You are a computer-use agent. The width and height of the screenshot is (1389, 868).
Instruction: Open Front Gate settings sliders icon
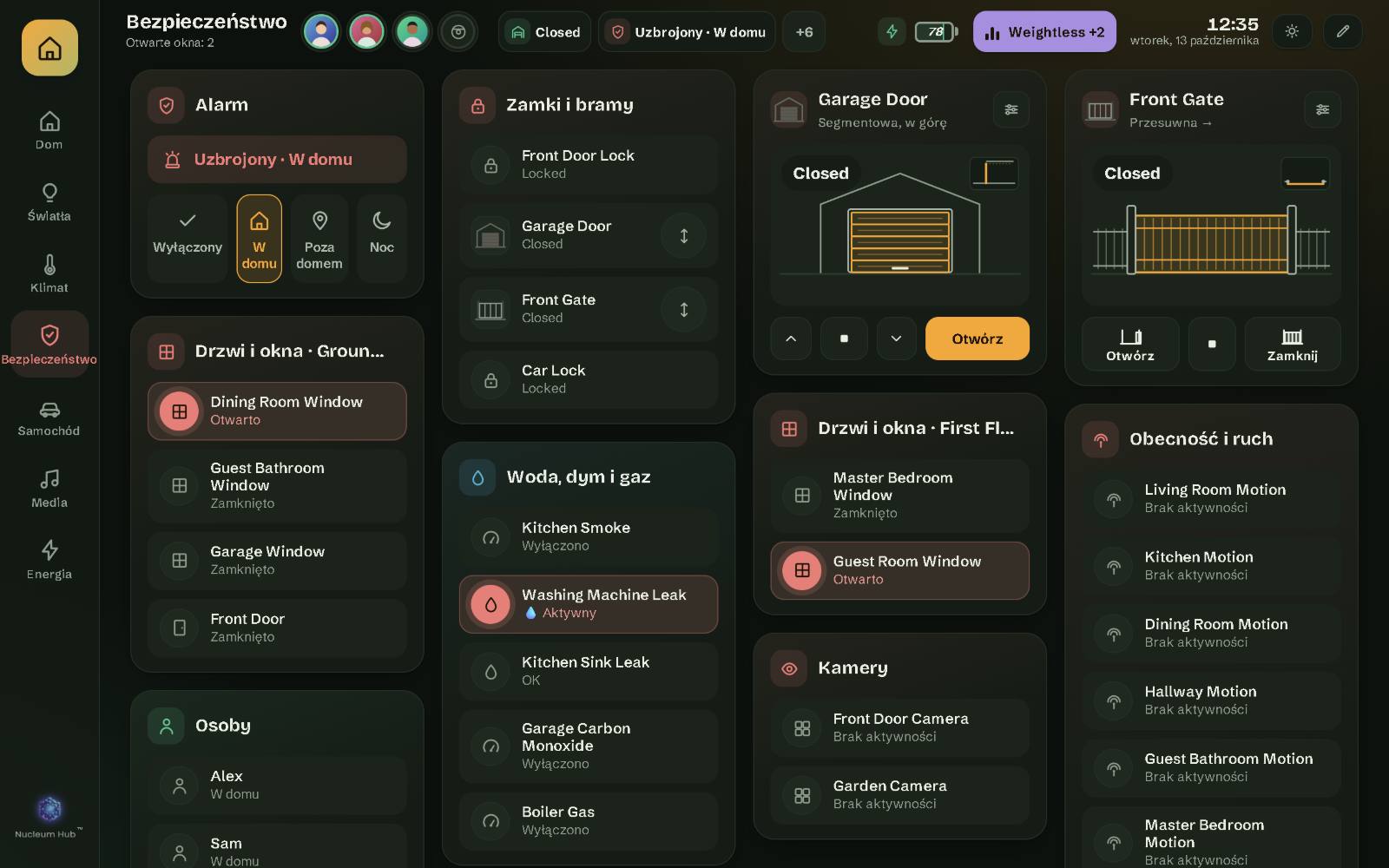pyautogui.click(x=1322, y=109)
